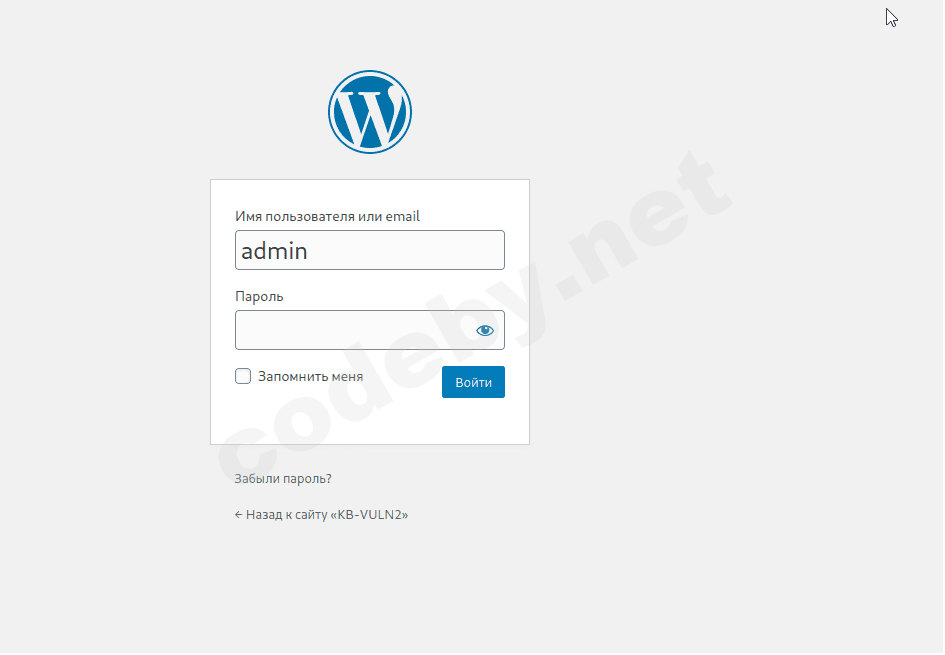Click inside the login or email text box
Image resolution: width=945 pixels, height=655 pixels.
[369, 250]
